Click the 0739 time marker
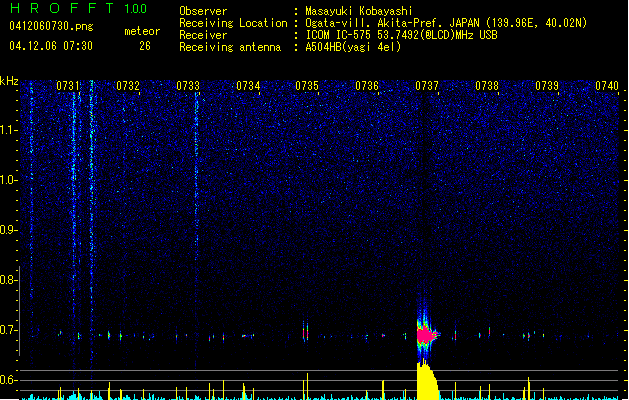 point(547,86)
